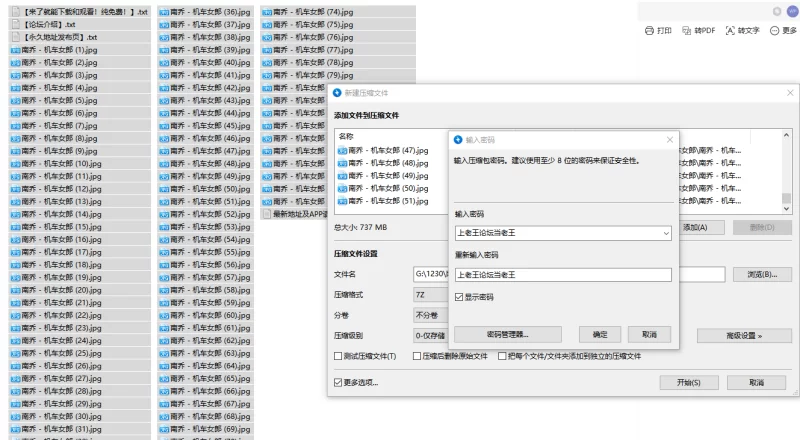This screenshot has width=800, height=440.
Task: Select file 南乔 - 机车女郎 (44).jpg in folder
Action: coord(205,113)
